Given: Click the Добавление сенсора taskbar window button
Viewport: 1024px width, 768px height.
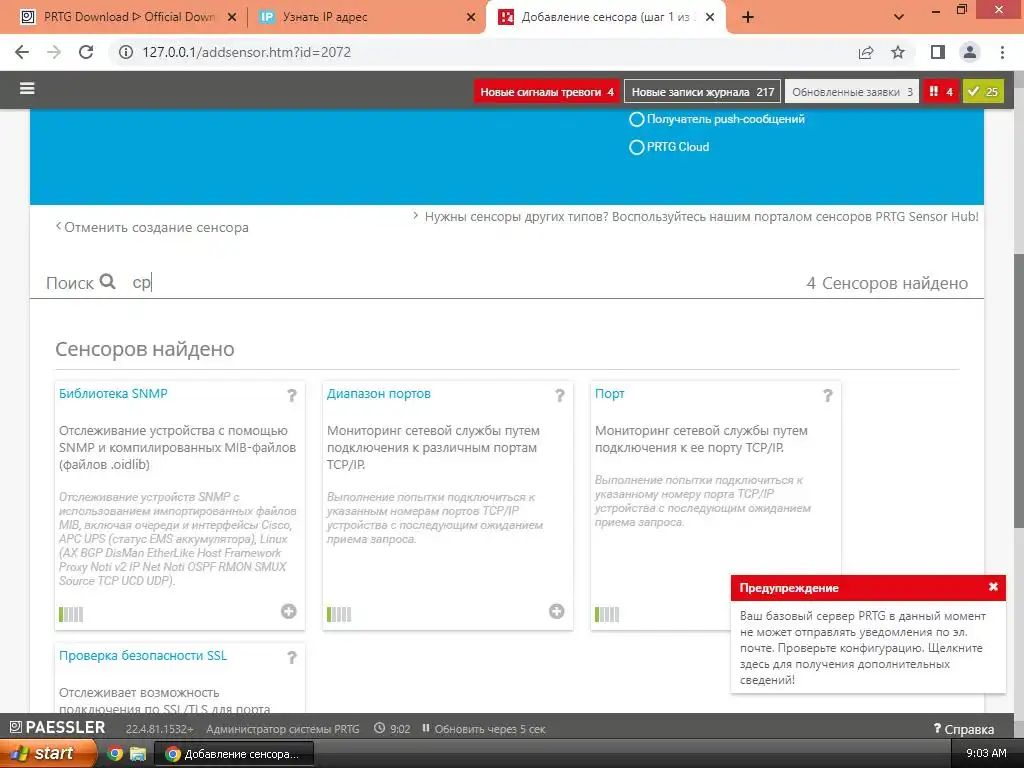Looking at the screenshot, I should (234, 754).
